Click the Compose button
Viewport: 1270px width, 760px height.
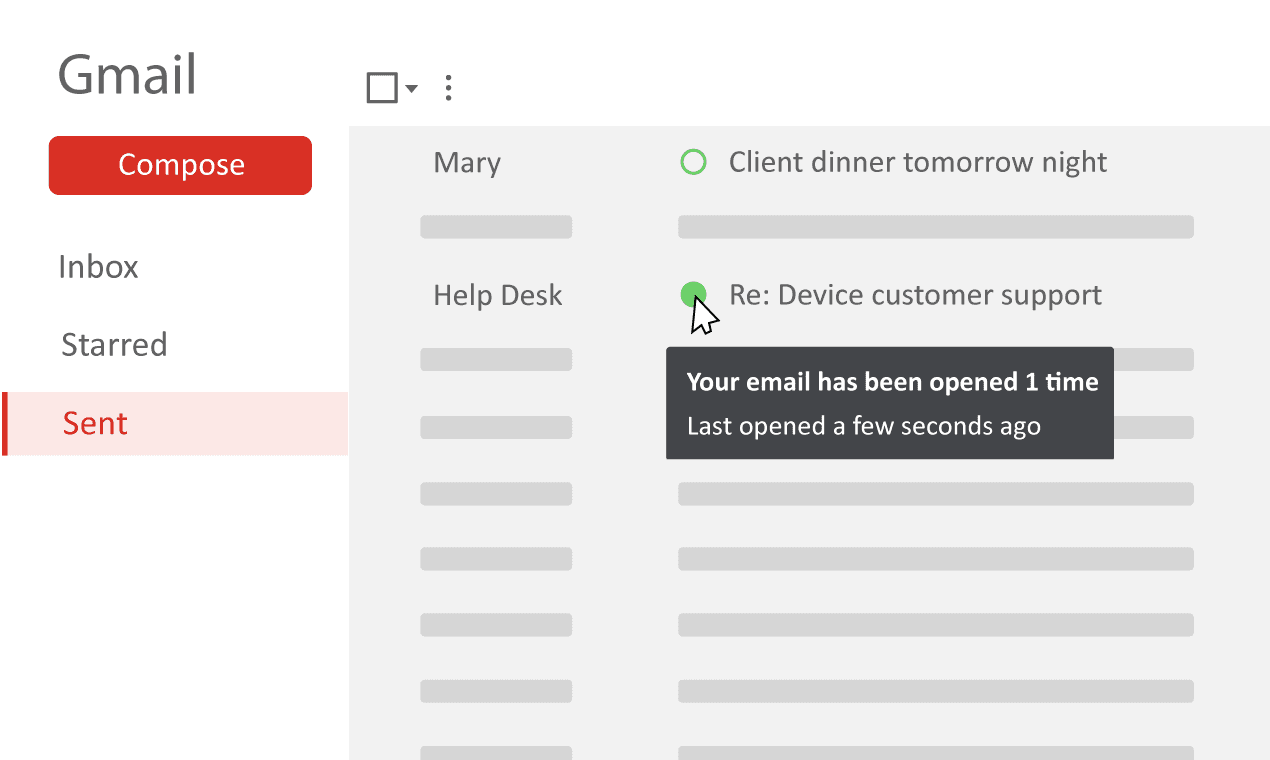click(180, 165)
